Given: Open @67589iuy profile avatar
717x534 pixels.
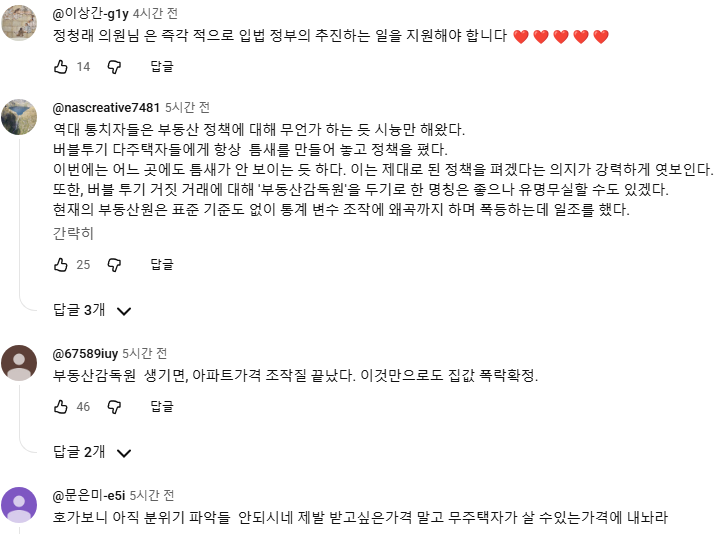Looking at the screenshot, I should [x=20, y=362].
